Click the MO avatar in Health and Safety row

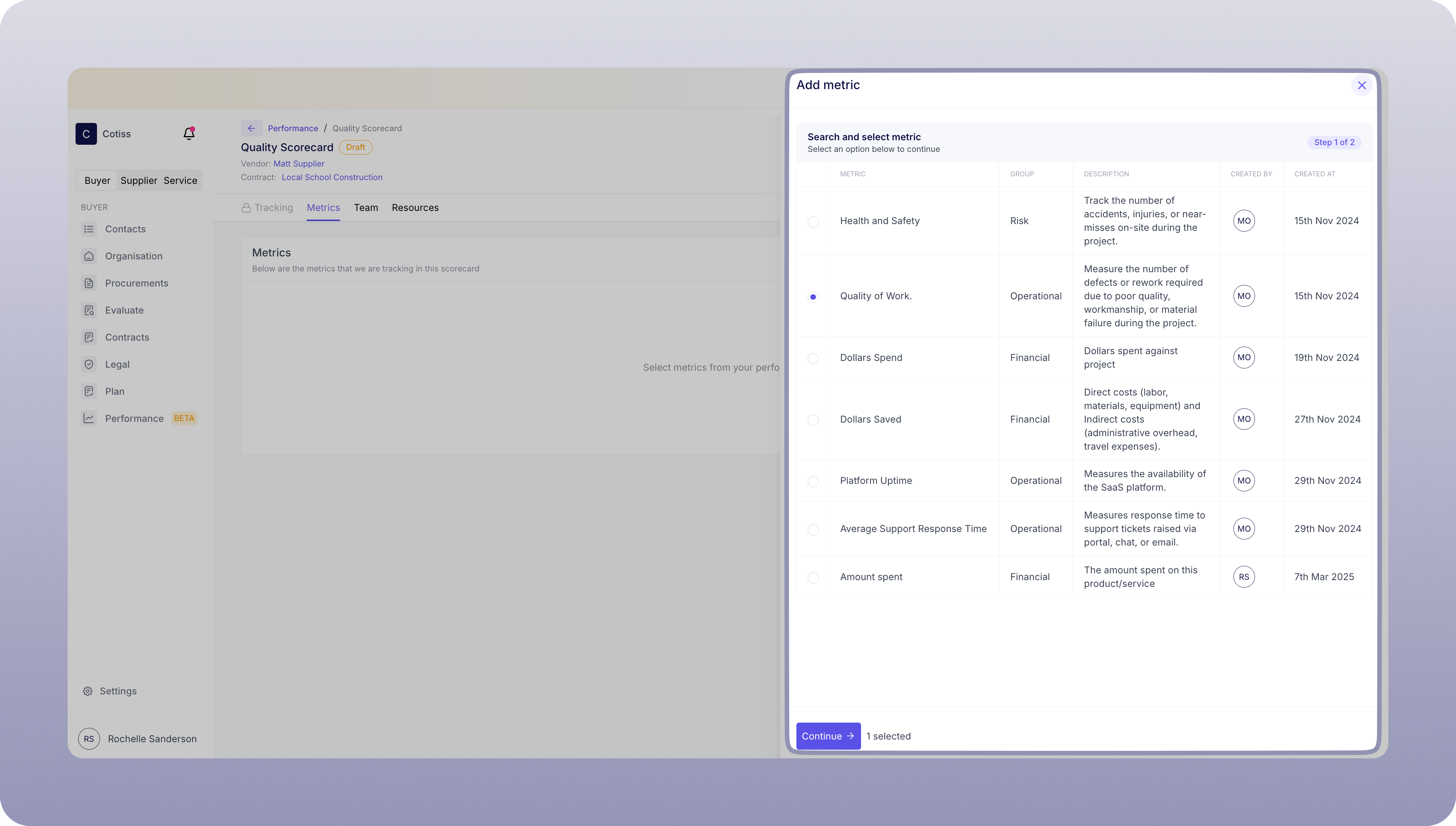[x=1244, y=221]
